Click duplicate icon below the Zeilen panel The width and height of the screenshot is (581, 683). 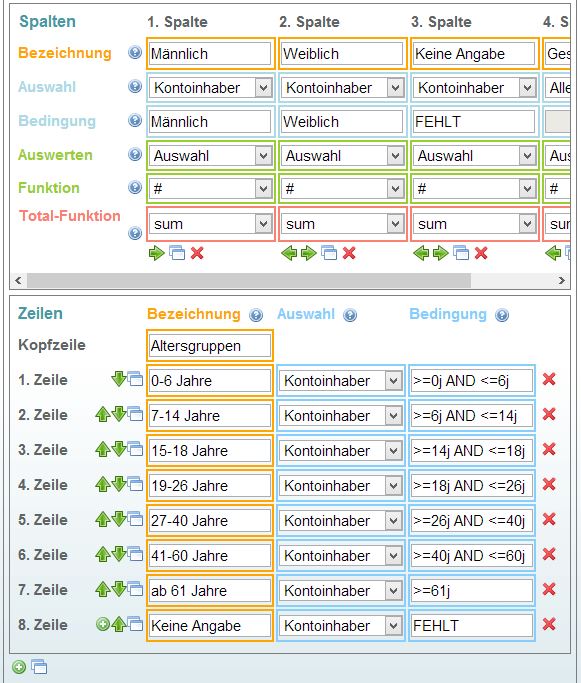(x=39, y=667)
